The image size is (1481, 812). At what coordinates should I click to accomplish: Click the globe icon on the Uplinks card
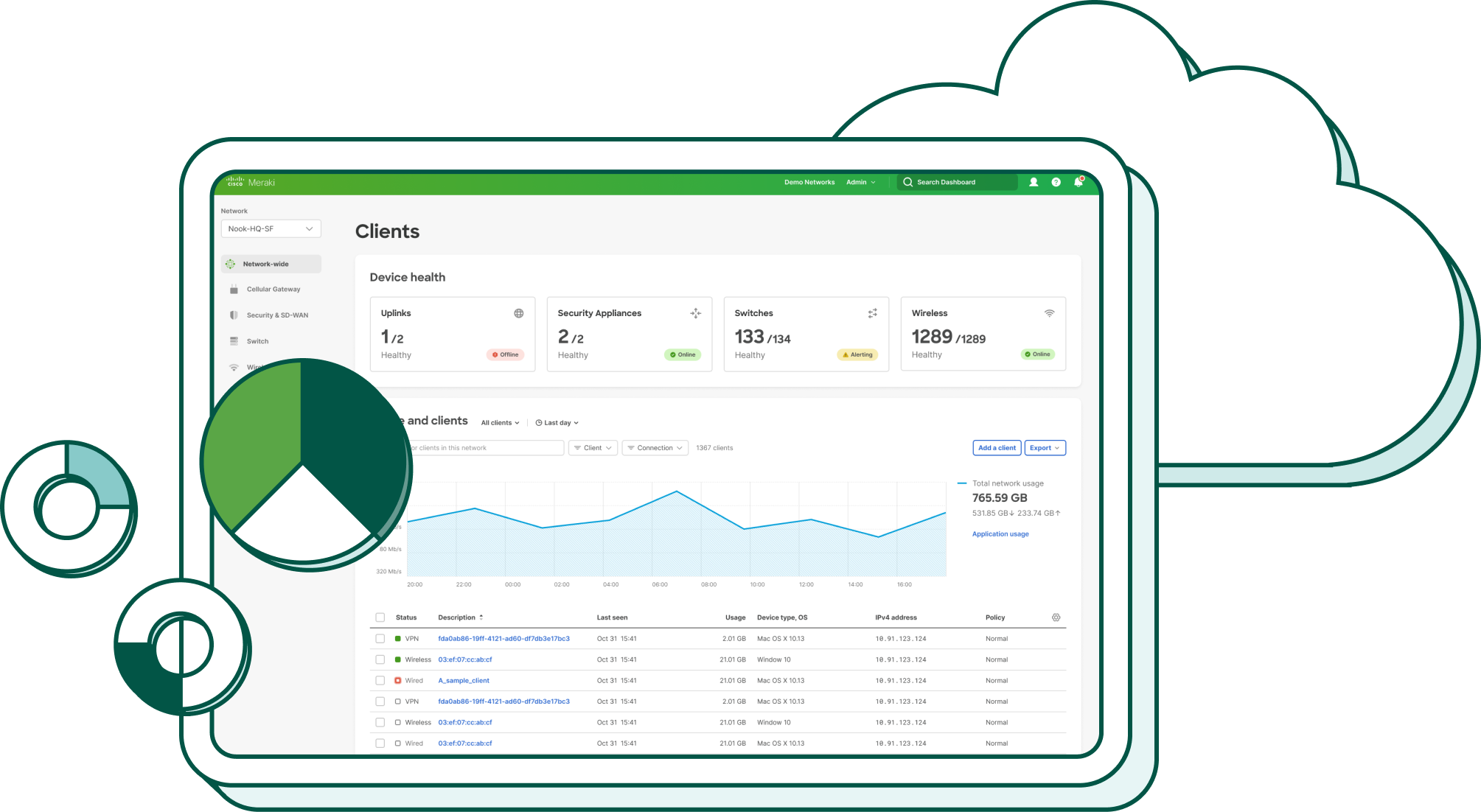518,312
